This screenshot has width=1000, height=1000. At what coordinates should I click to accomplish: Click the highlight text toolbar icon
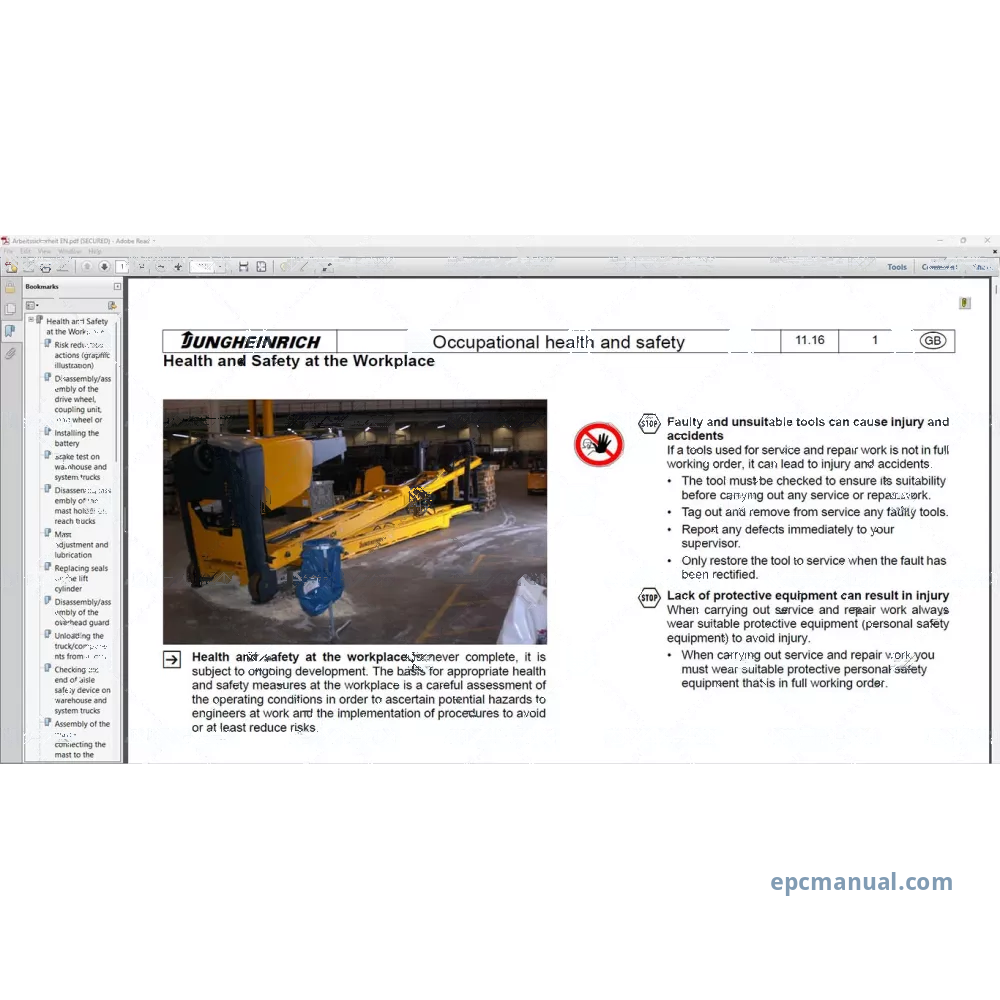click(x=305, y=267)
